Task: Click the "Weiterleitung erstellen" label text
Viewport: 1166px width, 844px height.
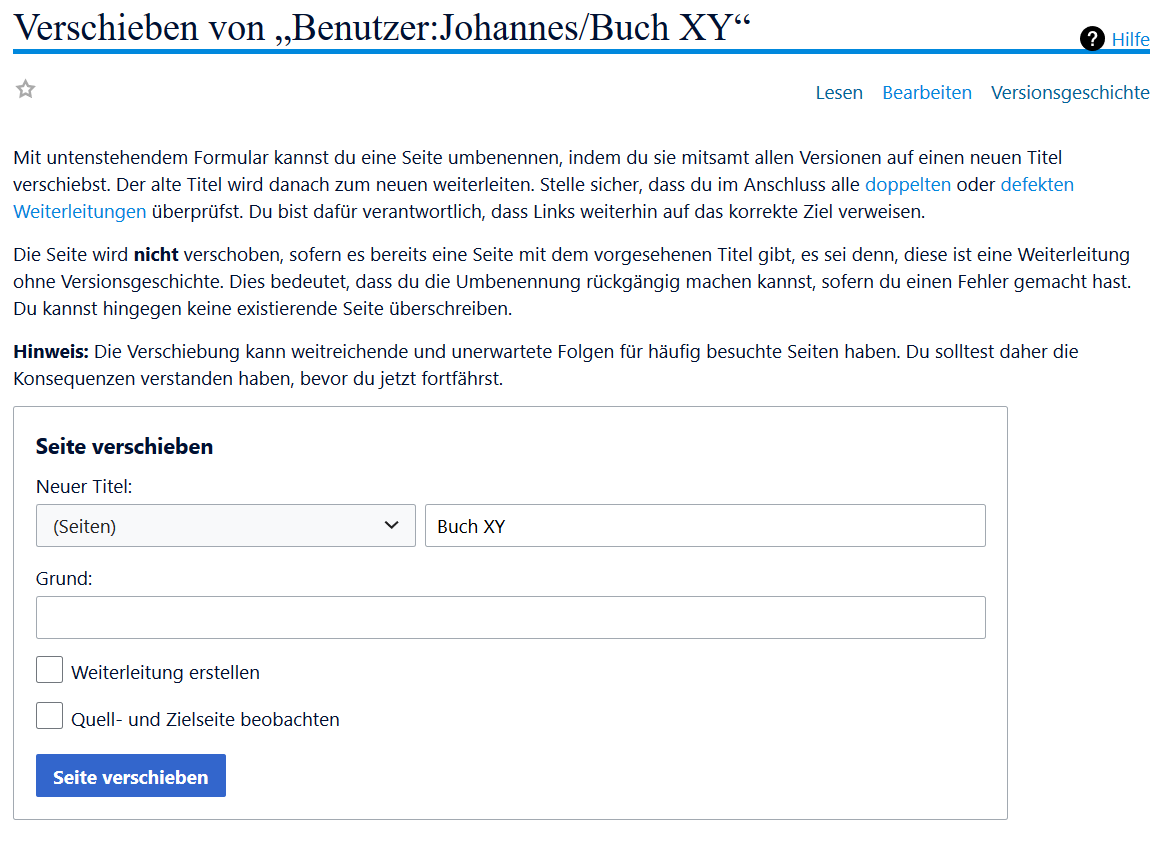Action: (x=165, y=673)
